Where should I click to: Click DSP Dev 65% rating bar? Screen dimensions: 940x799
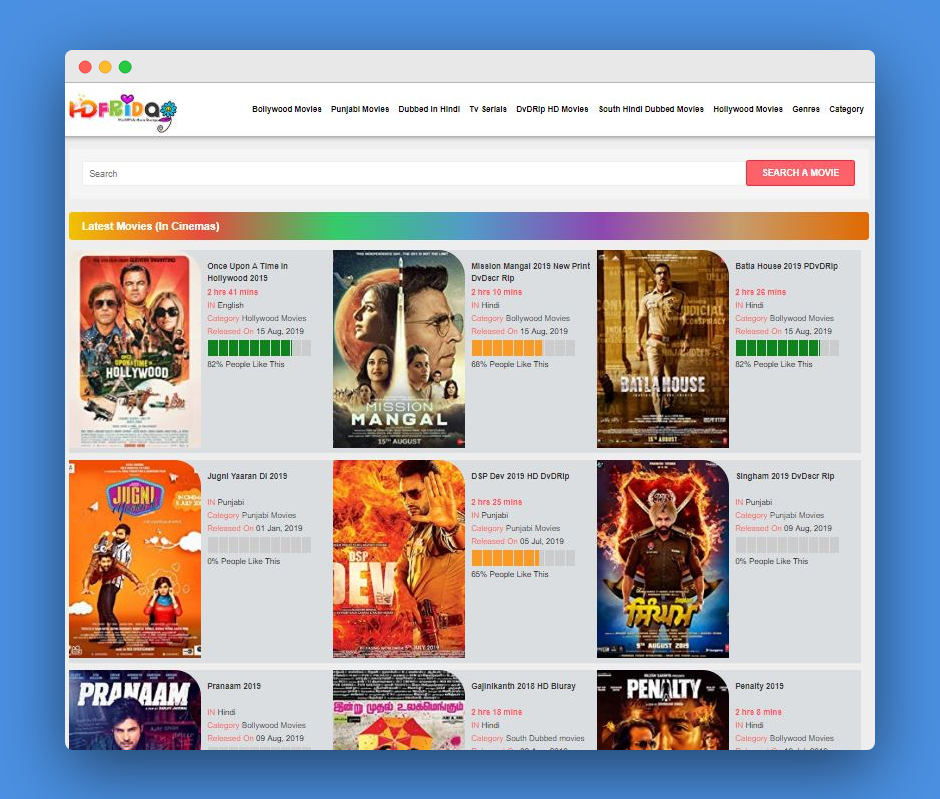point(523,558)
